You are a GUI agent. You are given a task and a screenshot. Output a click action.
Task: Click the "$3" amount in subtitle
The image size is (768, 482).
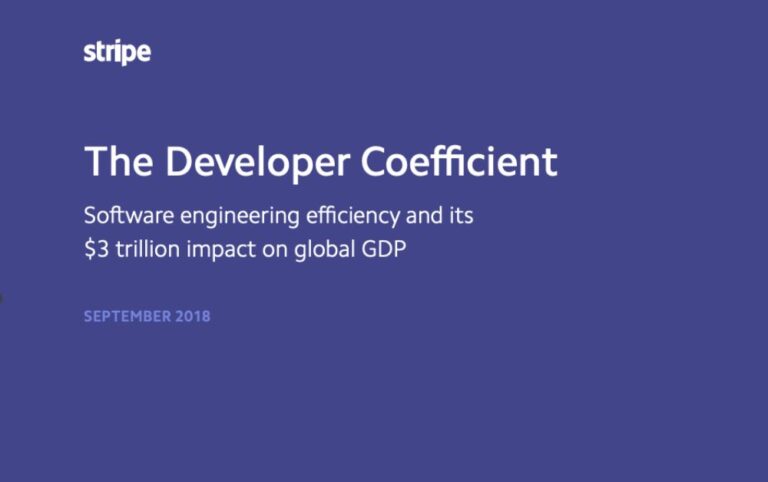click(95, 250)
